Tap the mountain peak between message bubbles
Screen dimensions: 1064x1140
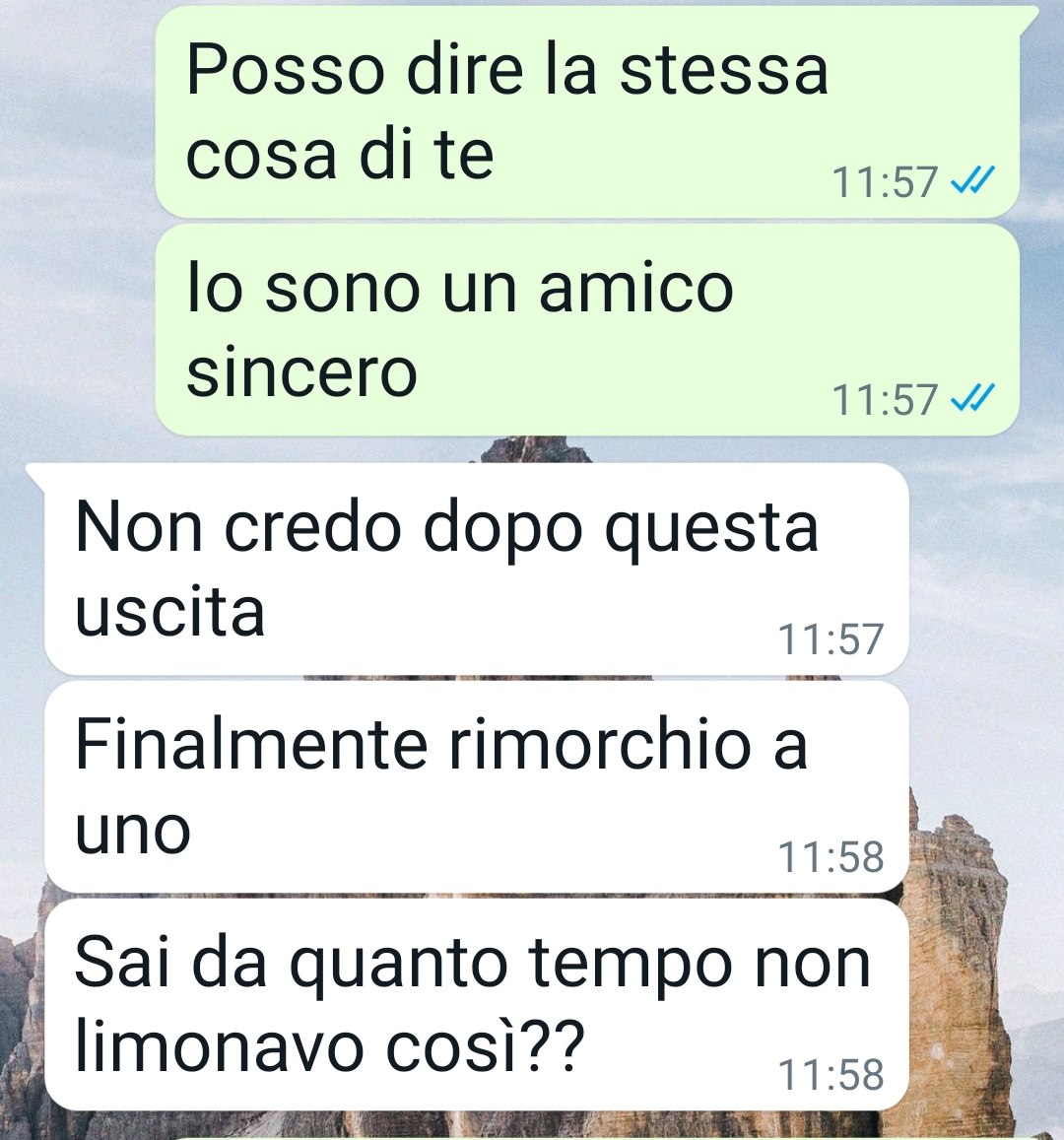[x=536, y=448]
